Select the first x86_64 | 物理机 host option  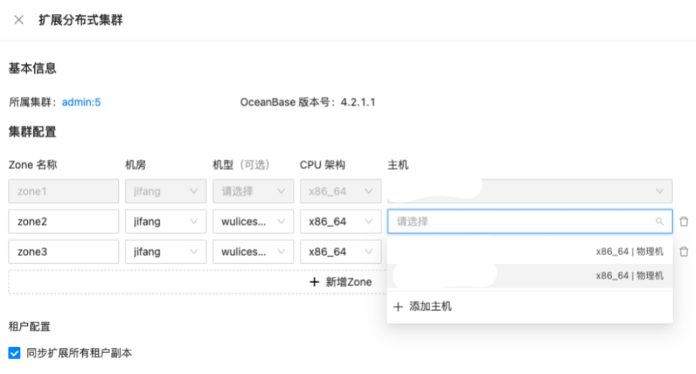coord(530,252)
